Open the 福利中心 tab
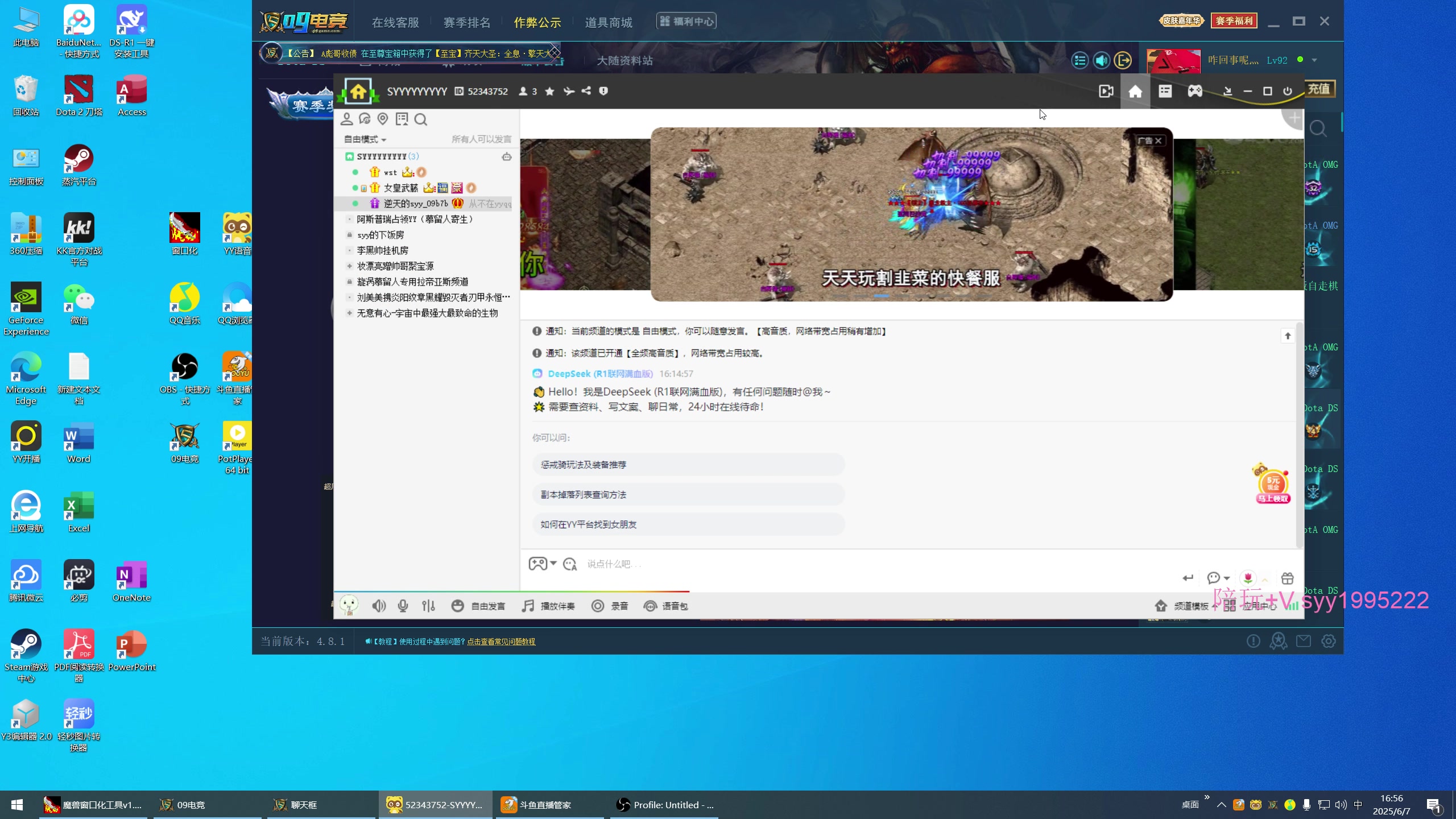Screen dimensions: 1456x819 [x=686, y=21]
